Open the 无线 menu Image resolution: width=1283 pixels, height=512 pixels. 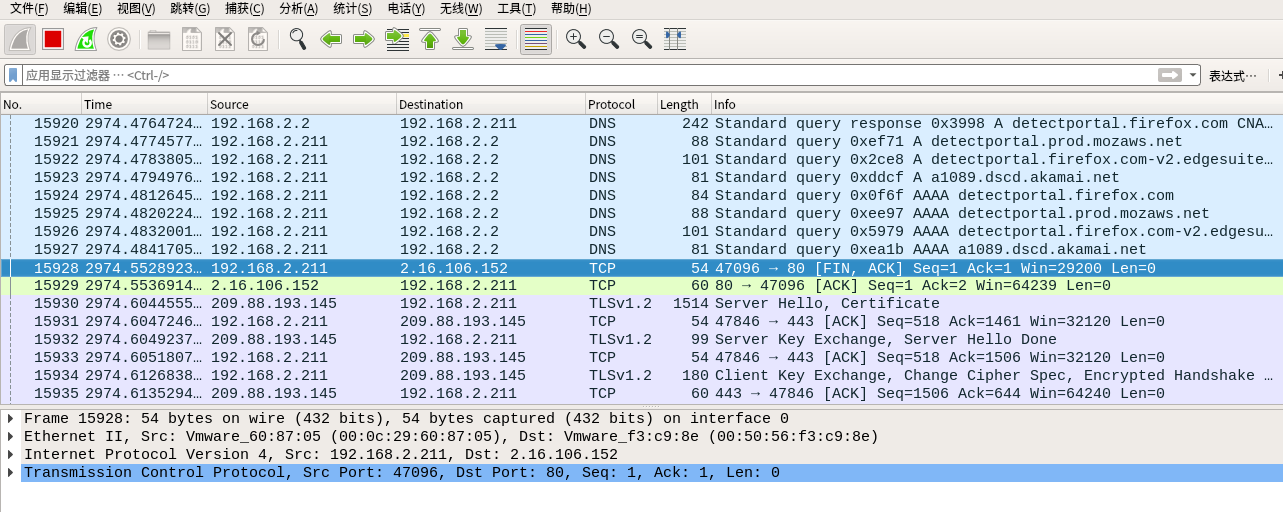tap(460, 9)
